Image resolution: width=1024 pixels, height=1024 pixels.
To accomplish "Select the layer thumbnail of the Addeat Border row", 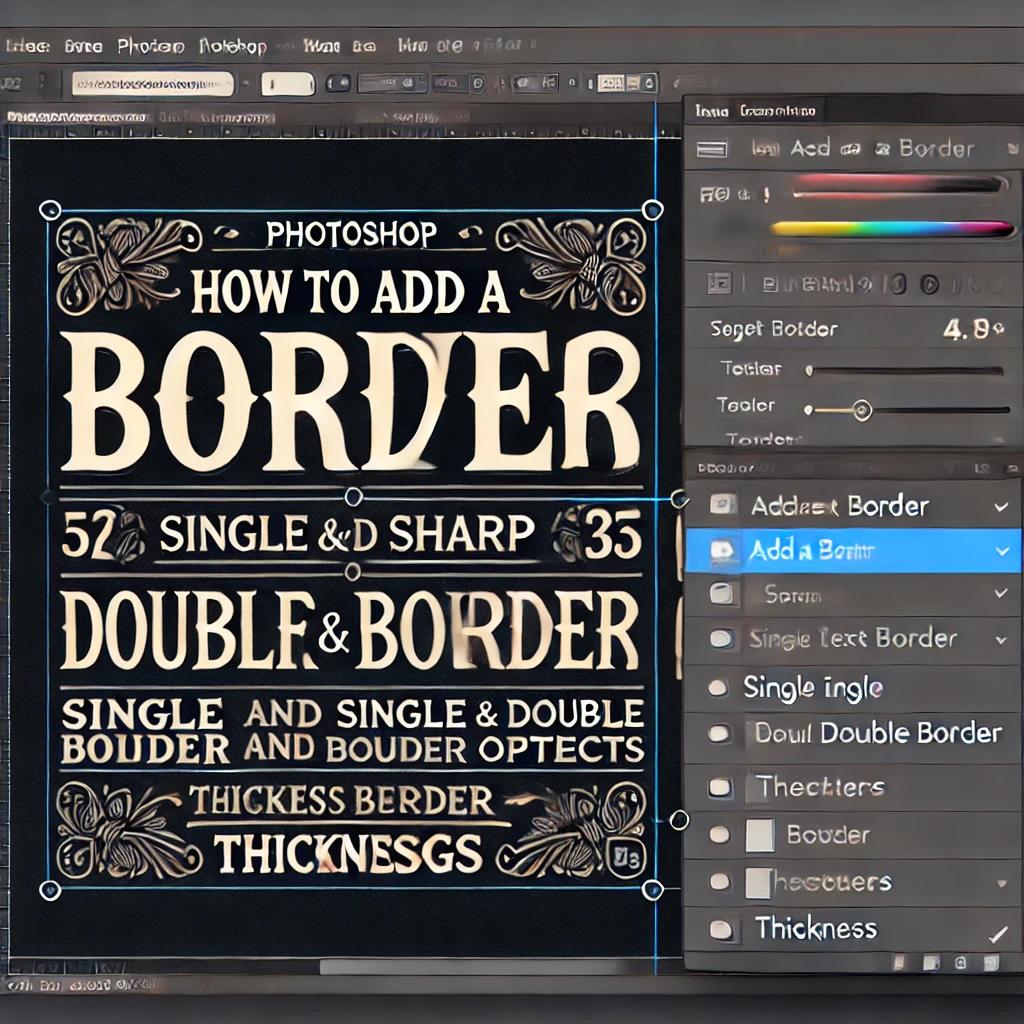I will click(x=723, y=504).
